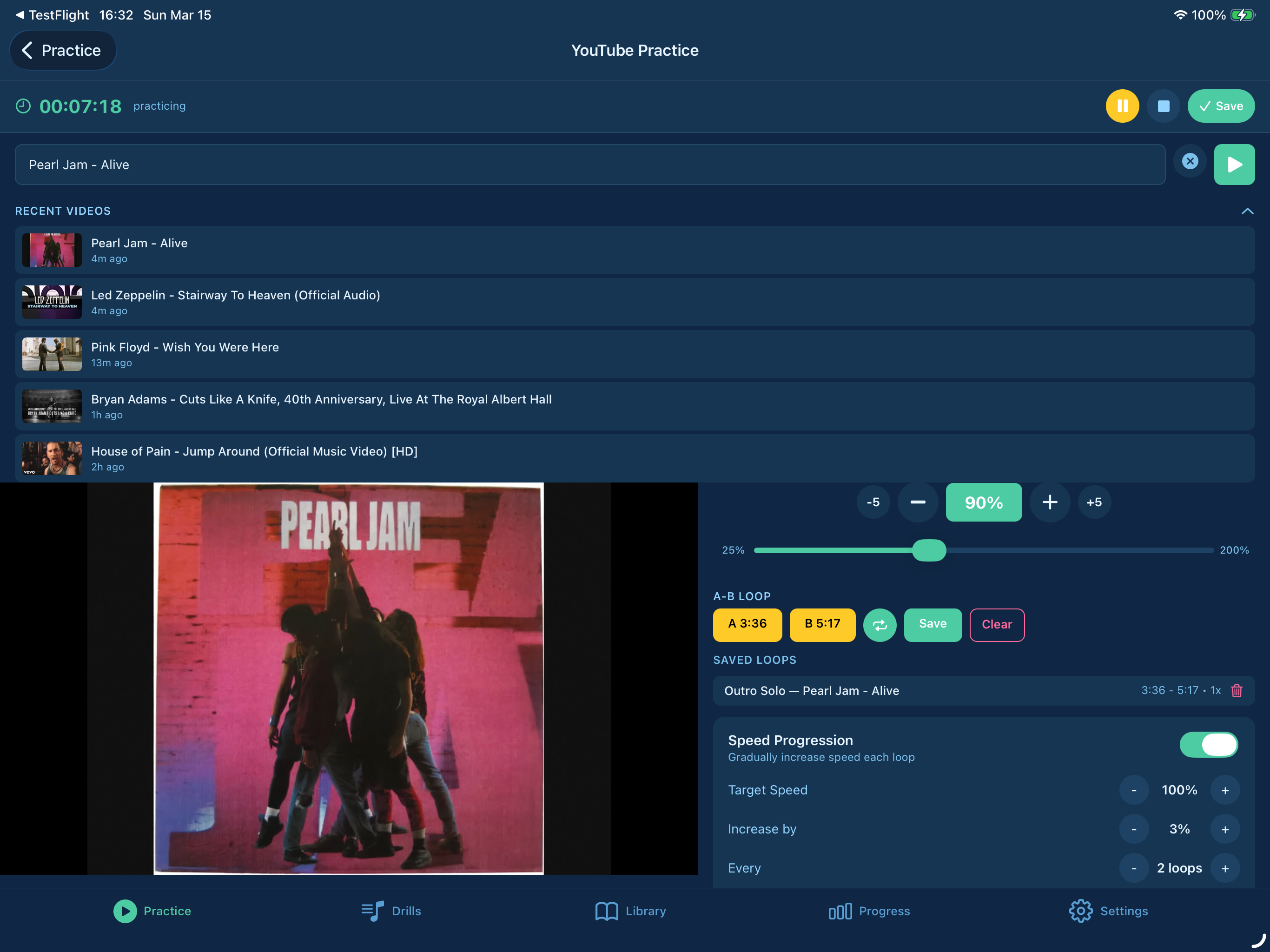Tap the plus speed button

1050,502
